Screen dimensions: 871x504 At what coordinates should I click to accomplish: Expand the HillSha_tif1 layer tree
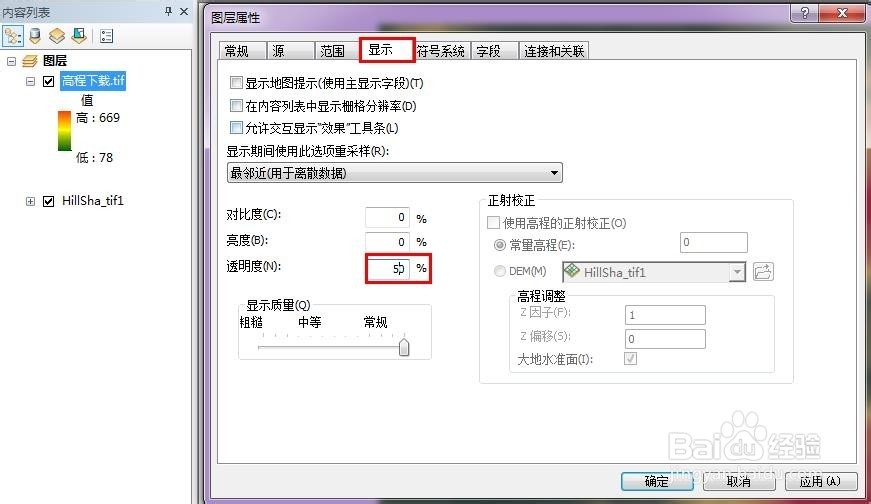pyautogui.click(x=31, y=201)
